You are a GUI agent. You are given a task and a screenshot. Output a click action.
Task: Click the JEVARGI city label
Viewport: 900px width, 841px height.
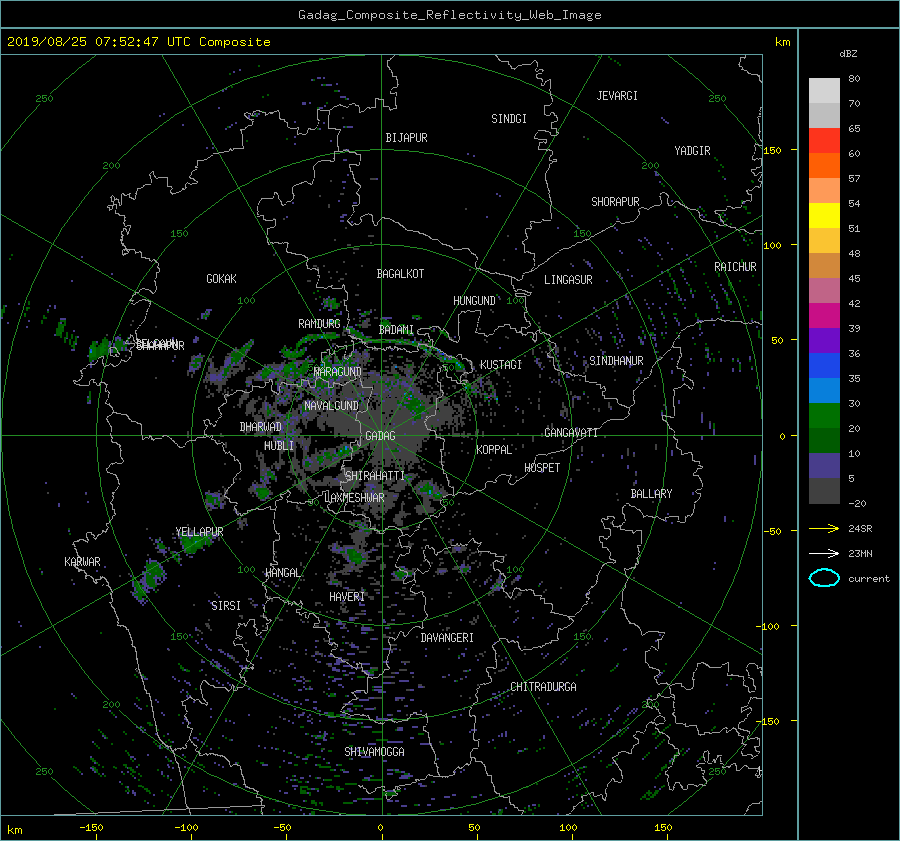617,96
